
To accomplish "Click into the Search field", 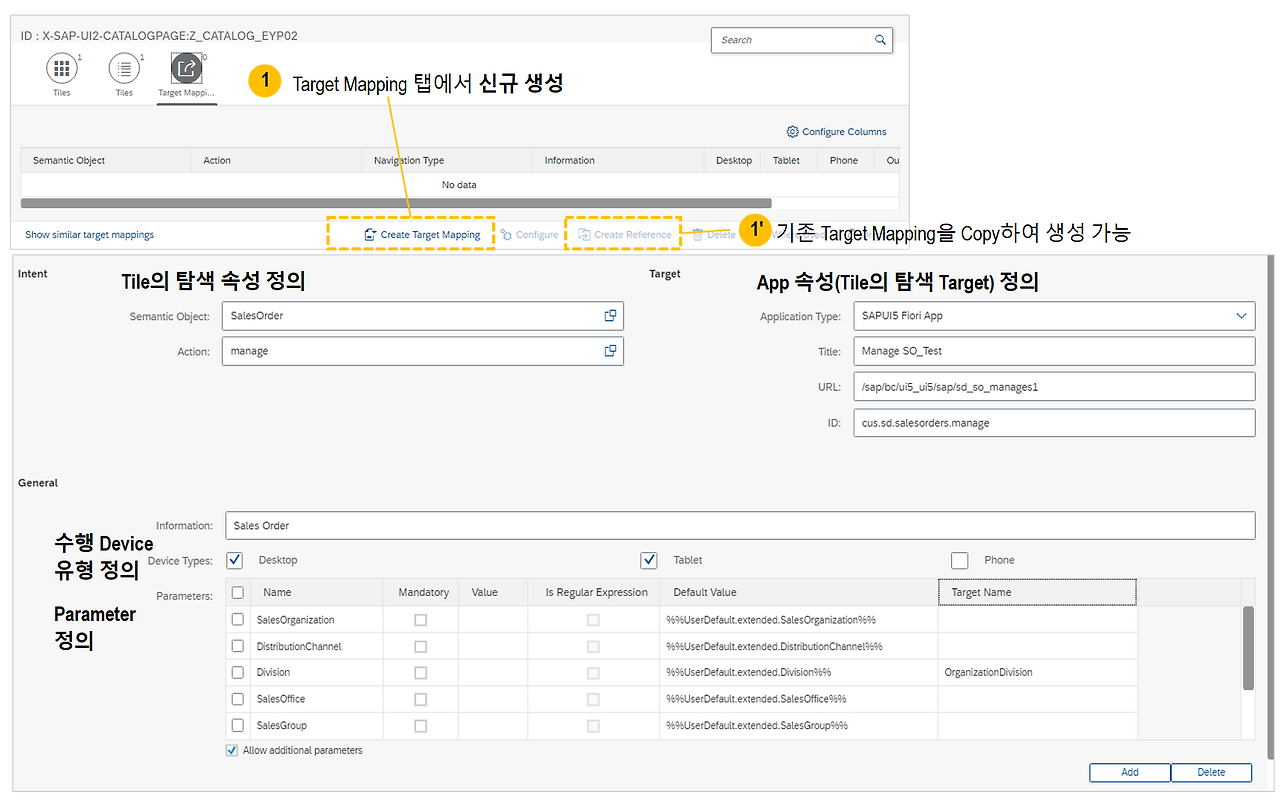I will (801, 40).
